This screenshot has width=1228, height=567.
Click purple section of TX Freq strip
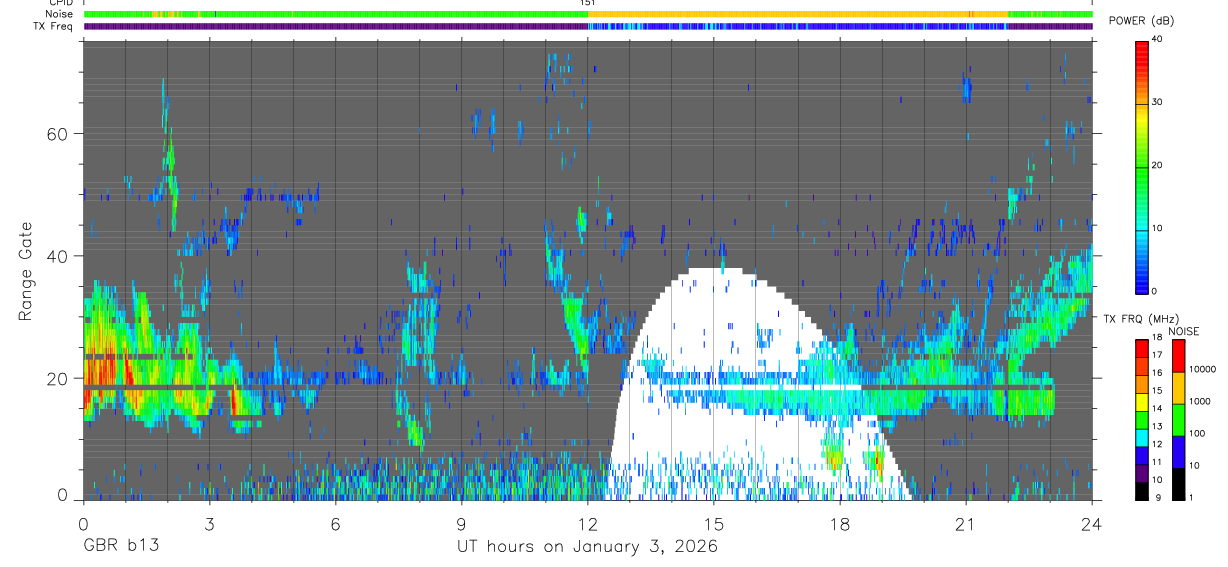[x=335, y=26]
